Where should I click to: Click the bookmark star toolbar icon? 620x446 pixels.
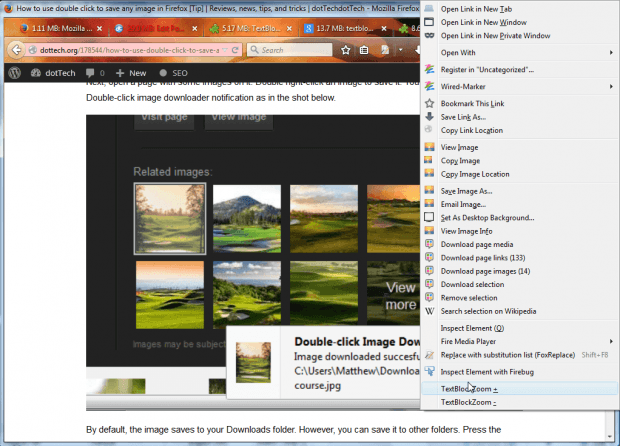tap(346, 50)
